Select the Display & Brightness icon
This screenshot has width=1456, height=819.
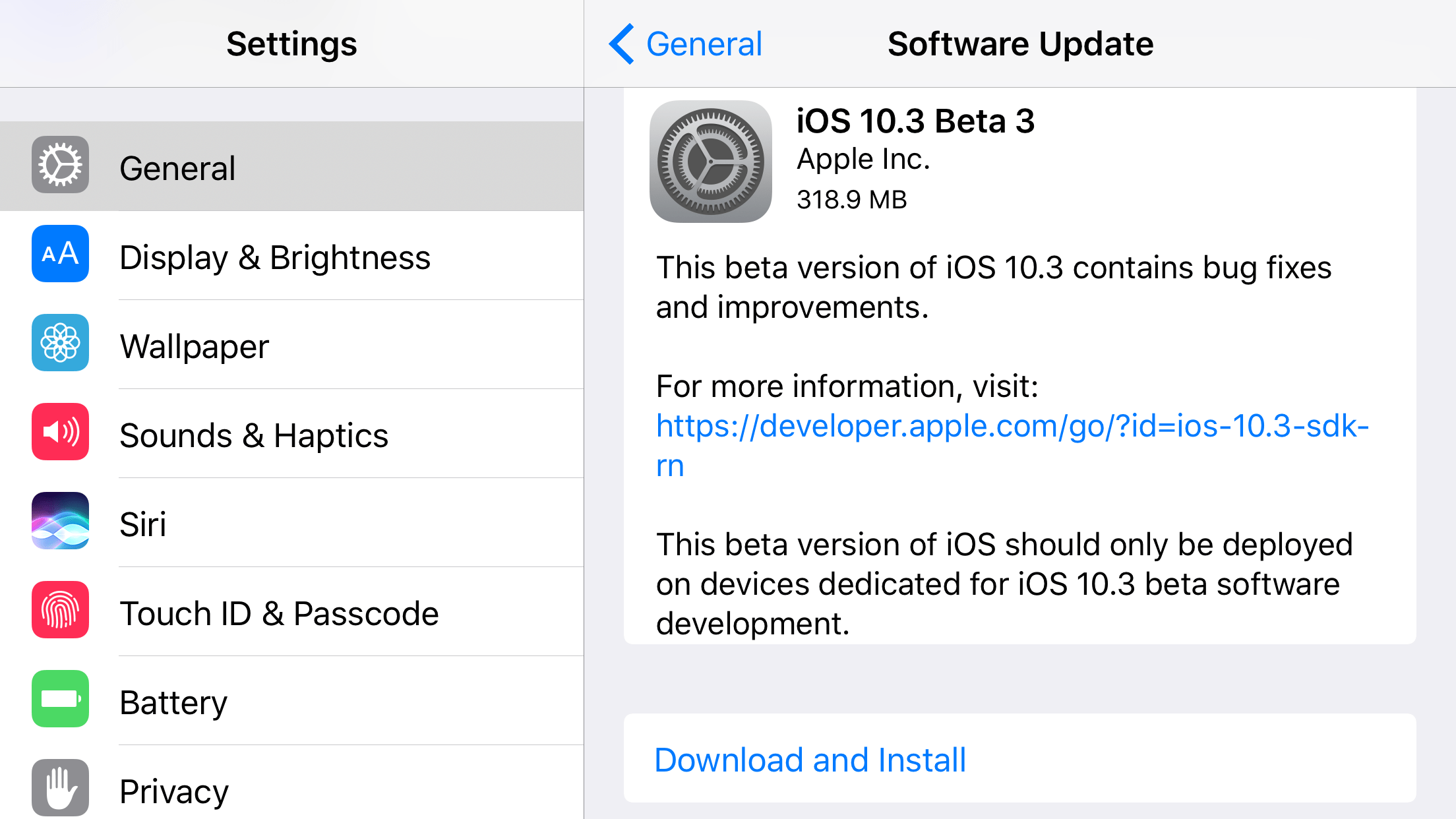60,255
